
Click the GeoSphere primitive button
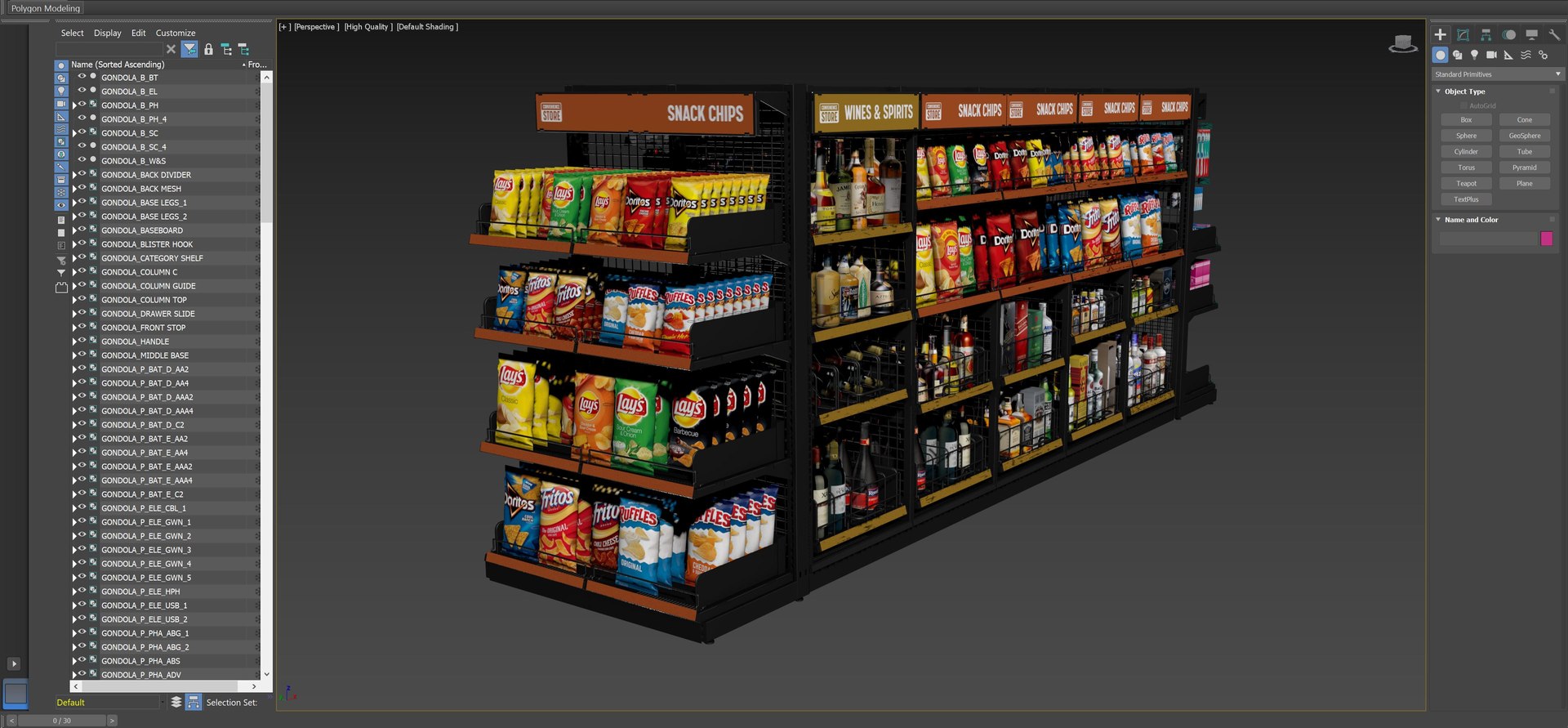pyautogui.click(x=1525, y=136)
